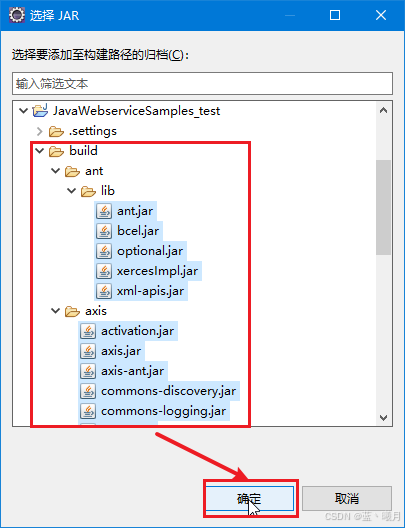Click the jar icon beside optional.jar

pyautogui.click(x=104, y=252)
